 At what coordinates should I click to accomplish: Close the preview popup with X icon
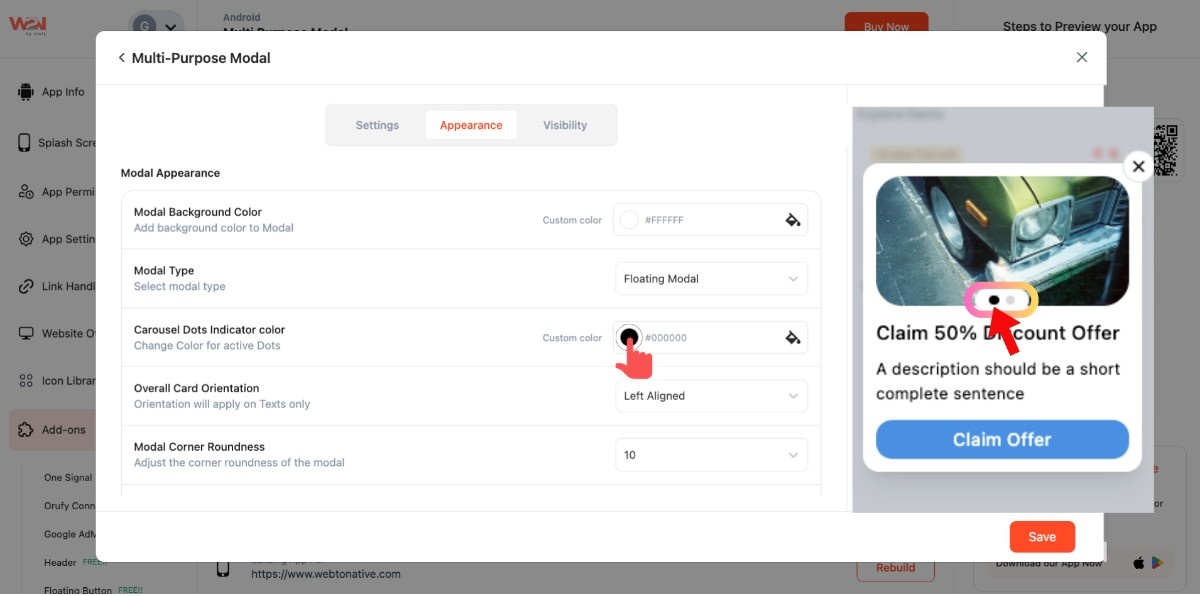pyautogui.click(x=1138, y=166)
